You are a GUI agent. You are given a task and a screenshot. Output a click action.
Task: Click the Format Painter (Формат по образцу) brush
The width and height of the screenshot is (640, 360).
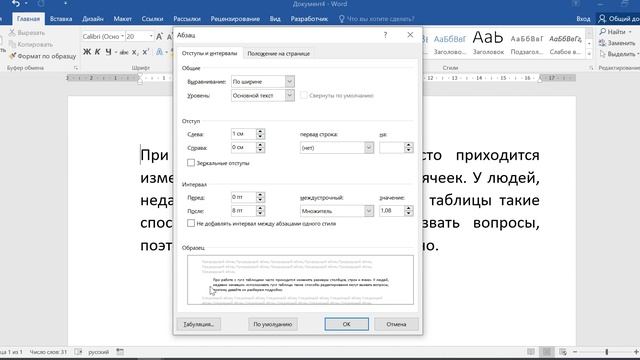click(x=12, y=56)
